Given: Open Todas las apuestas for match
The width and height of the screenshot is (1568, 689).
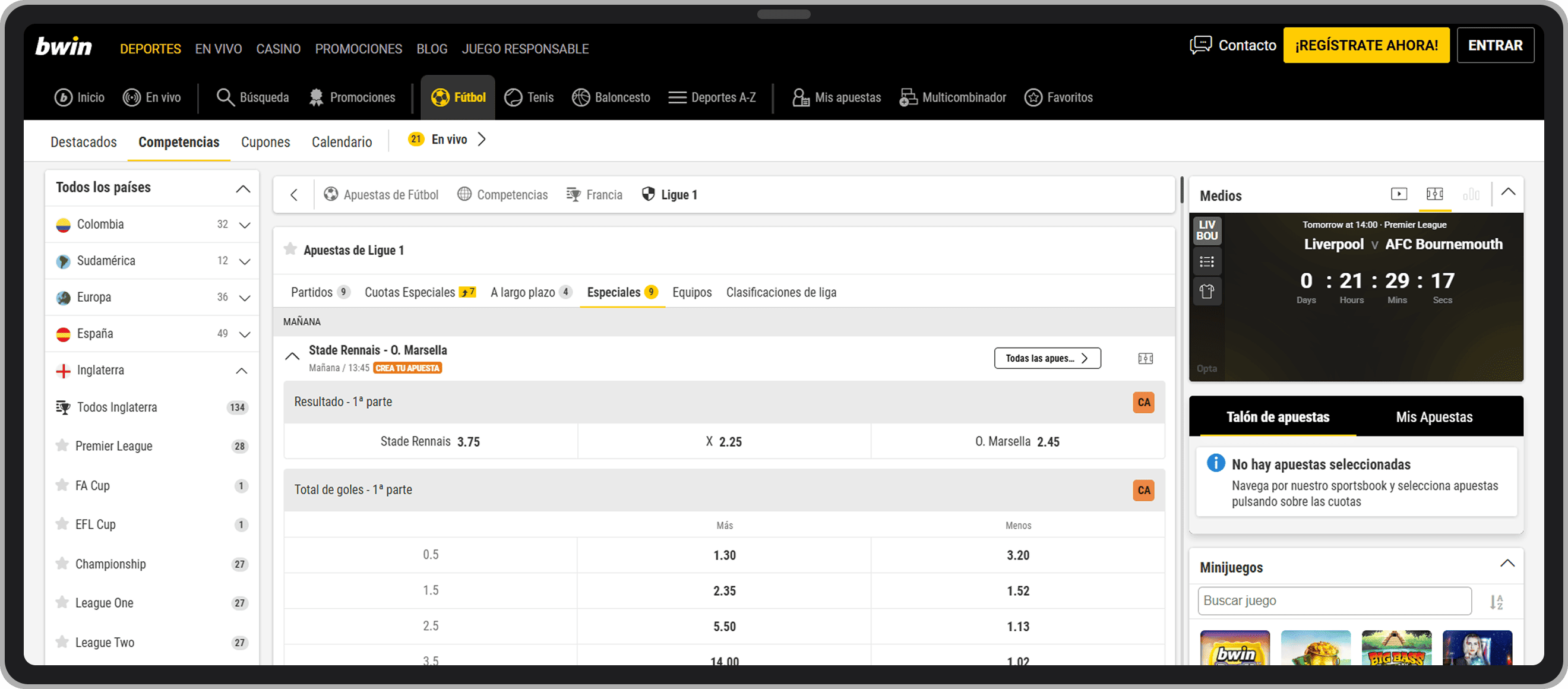Looking at the screenshot, I should coord(1047,359).
